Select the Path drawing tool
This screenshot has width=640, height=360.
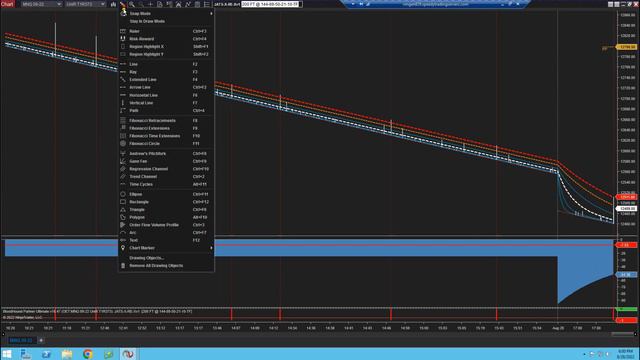166,111
